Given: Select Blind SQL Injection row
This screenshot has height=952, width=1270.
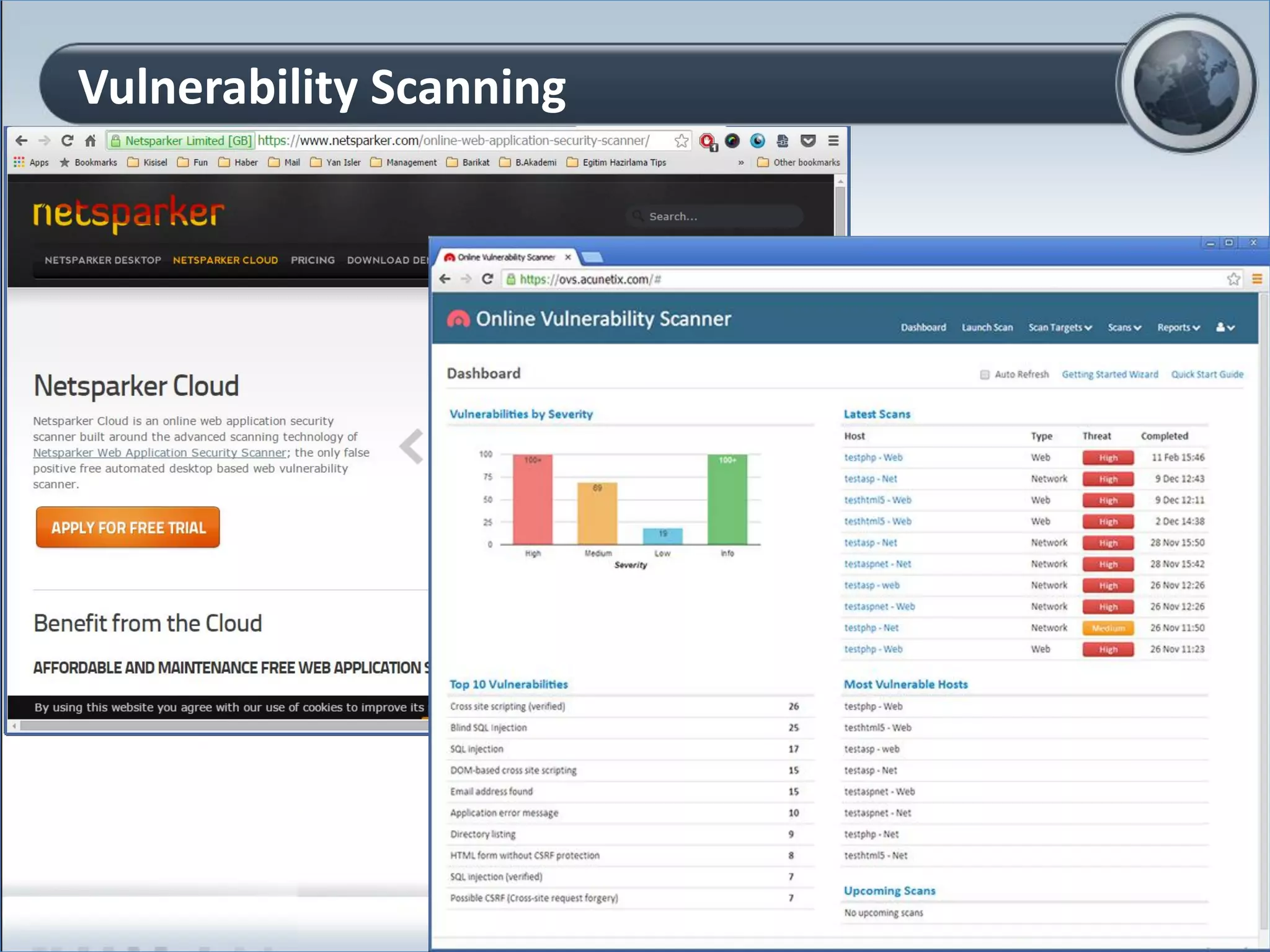Looking at the screenshot, I should click(630, 728).
